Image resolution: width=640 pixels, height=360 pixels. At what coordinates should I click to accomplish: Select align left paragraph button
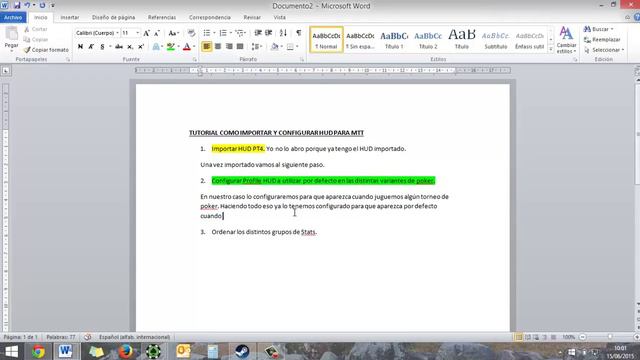(207, 47)
